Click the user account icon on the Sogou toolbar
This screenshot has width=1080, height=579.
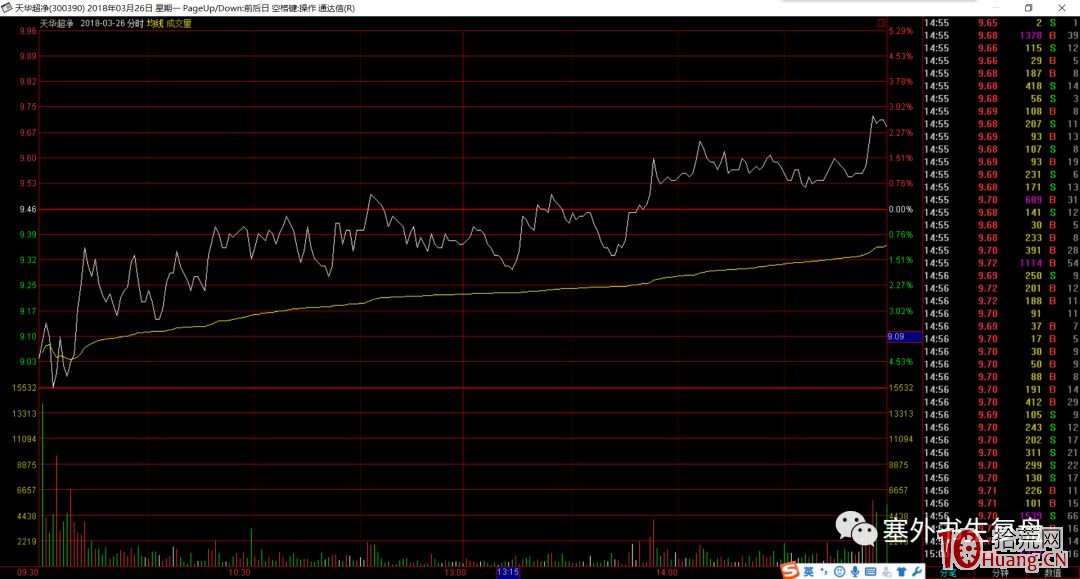[886, 571]
